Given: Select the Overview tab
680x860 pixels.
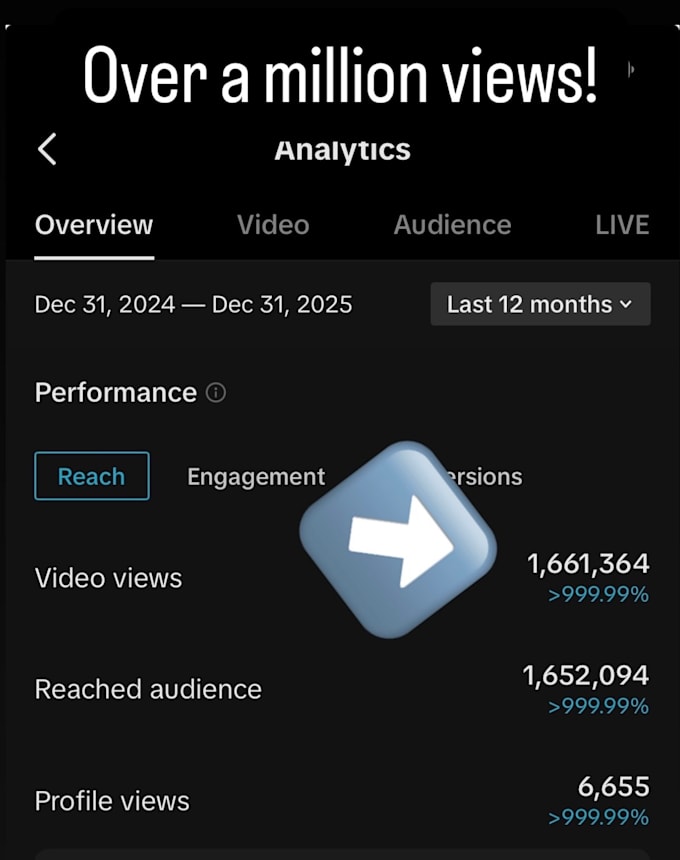Looking at the screenshot, I should click(x=94, y=225).
